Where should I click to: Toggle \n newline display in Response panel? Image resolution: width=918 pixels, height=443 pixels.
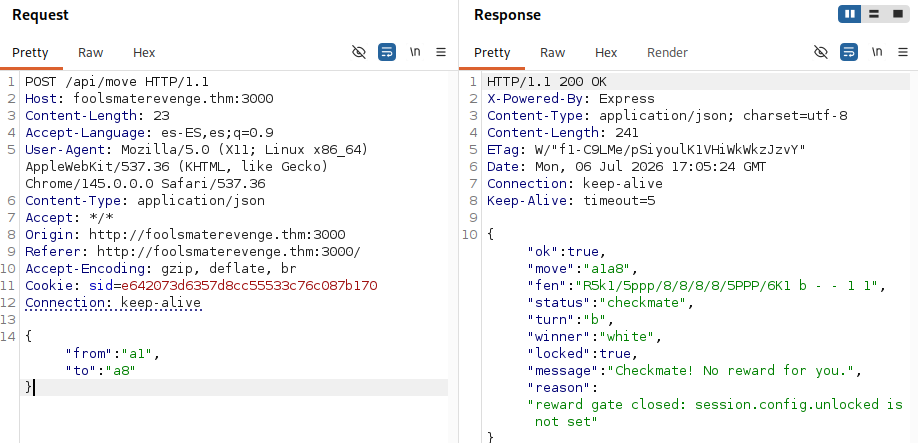[x=877, y=52]
